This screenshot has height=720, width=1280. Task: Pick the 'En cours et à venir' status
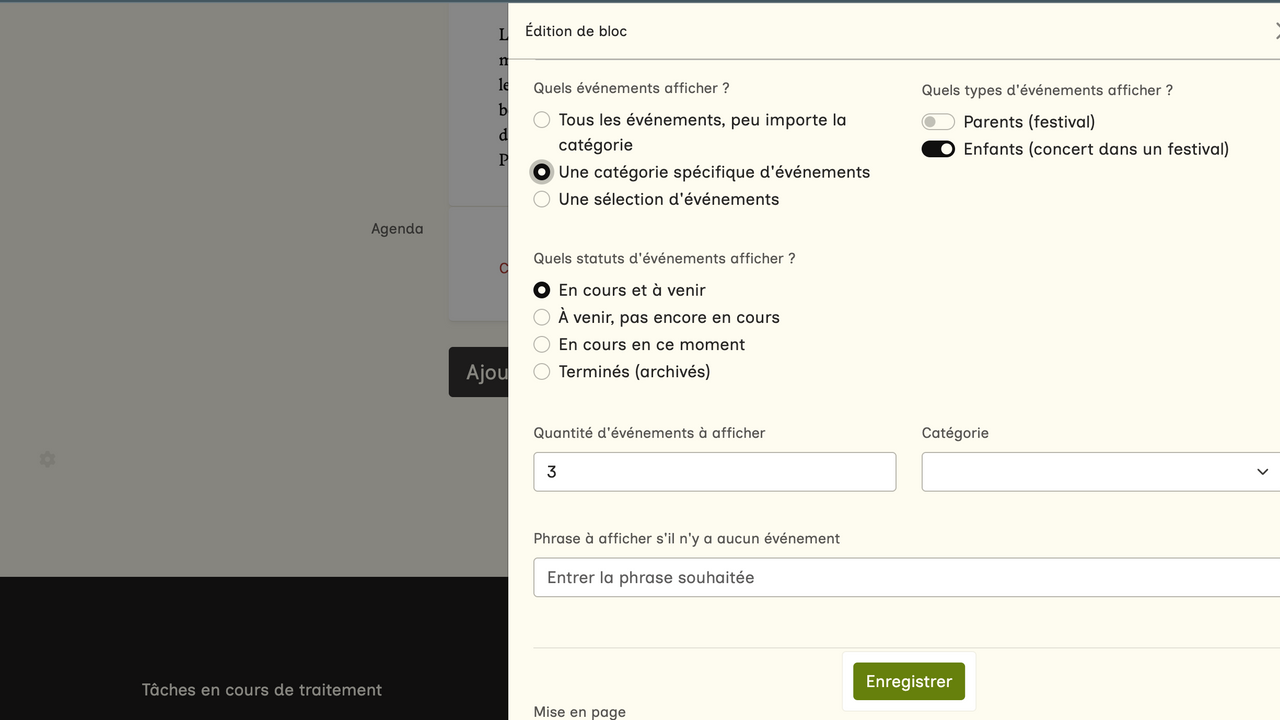542,290
